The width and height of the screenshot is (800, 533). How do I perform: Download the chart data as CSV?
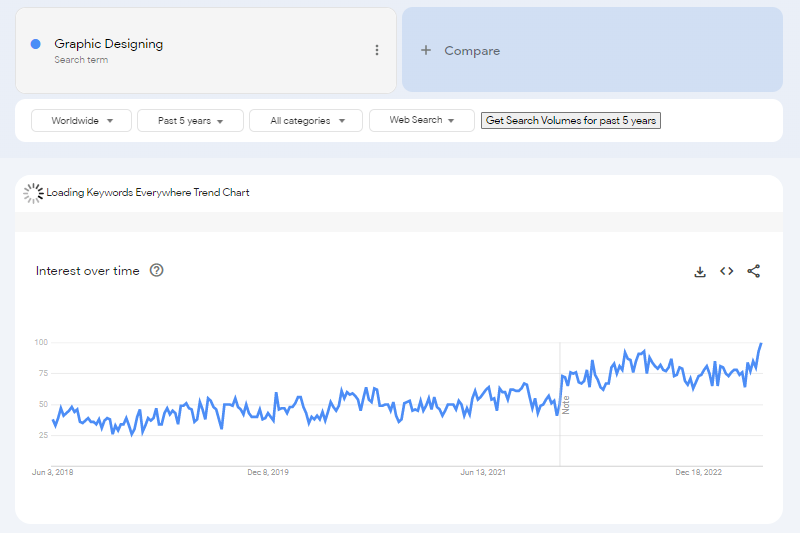tap(700, 271)
